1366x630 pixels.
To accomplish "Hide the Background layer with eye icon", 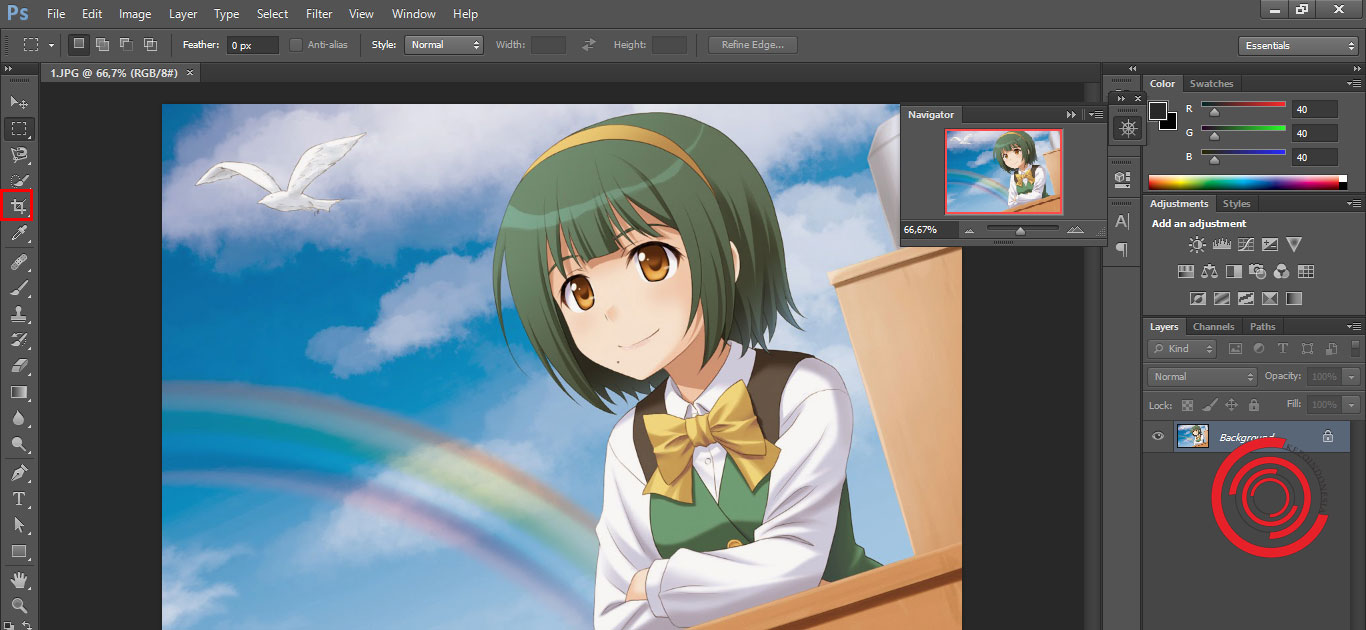I will (x=1158, y=436).
